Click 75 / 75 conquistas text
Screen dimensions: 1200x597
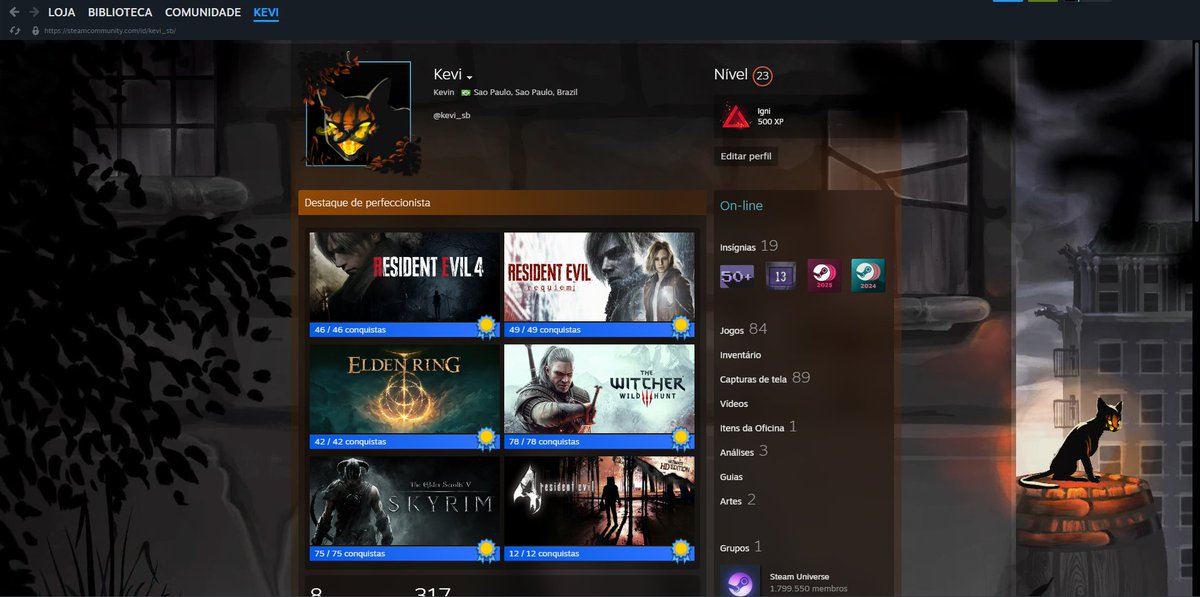point(350,553)
